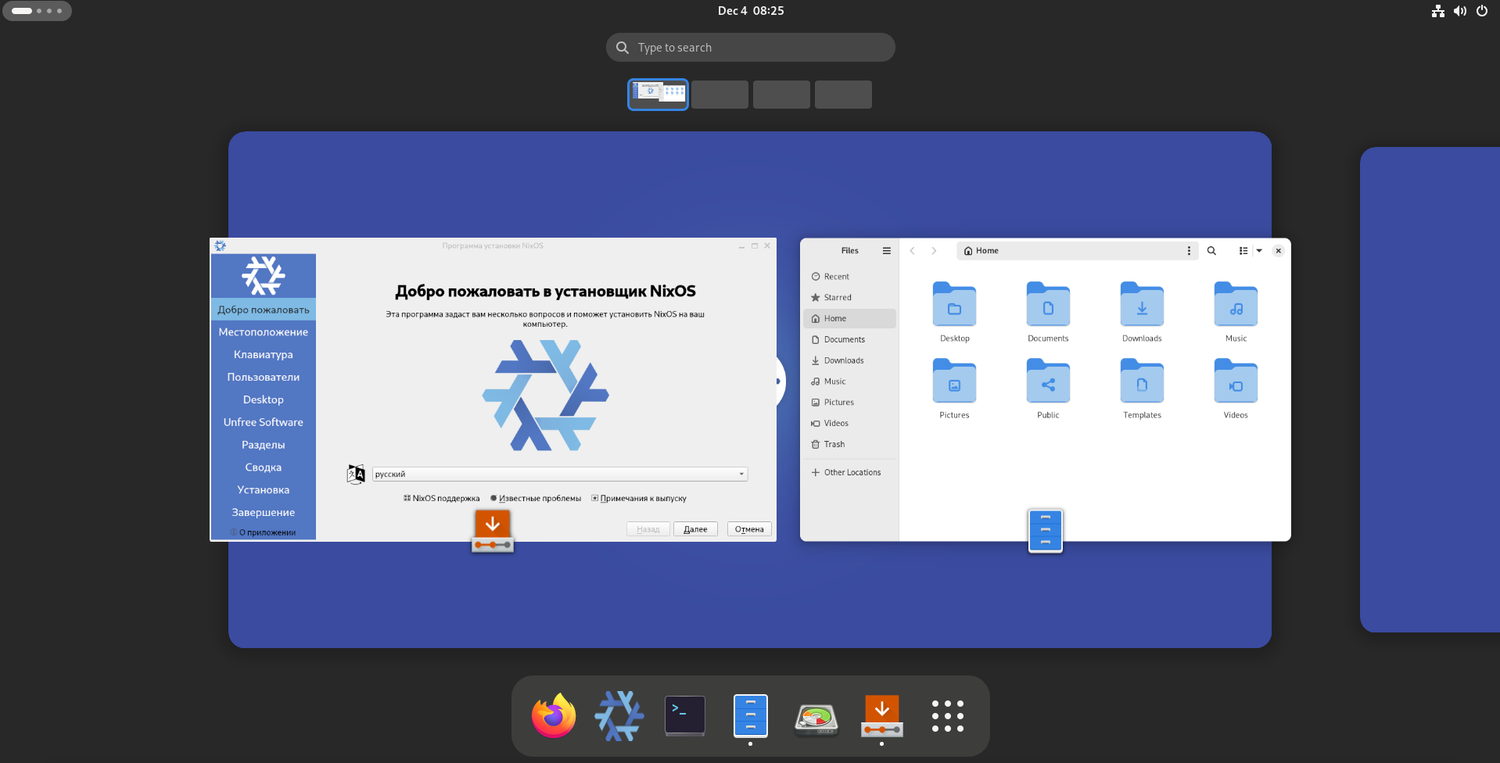
Task: Select Music in the Files sidebar
Action: point(850,381)
